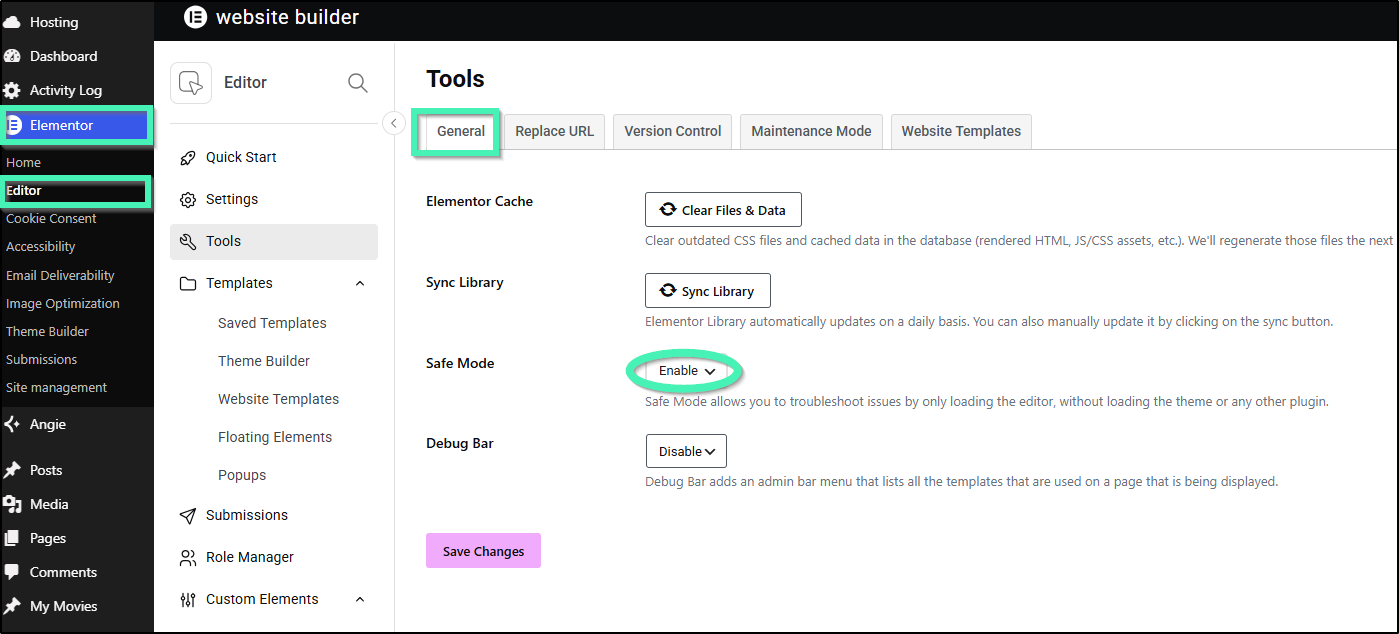Viewport: 1399px width, 634px height.
Task: Click the Tools page heading
Action: tap(455, 79)
